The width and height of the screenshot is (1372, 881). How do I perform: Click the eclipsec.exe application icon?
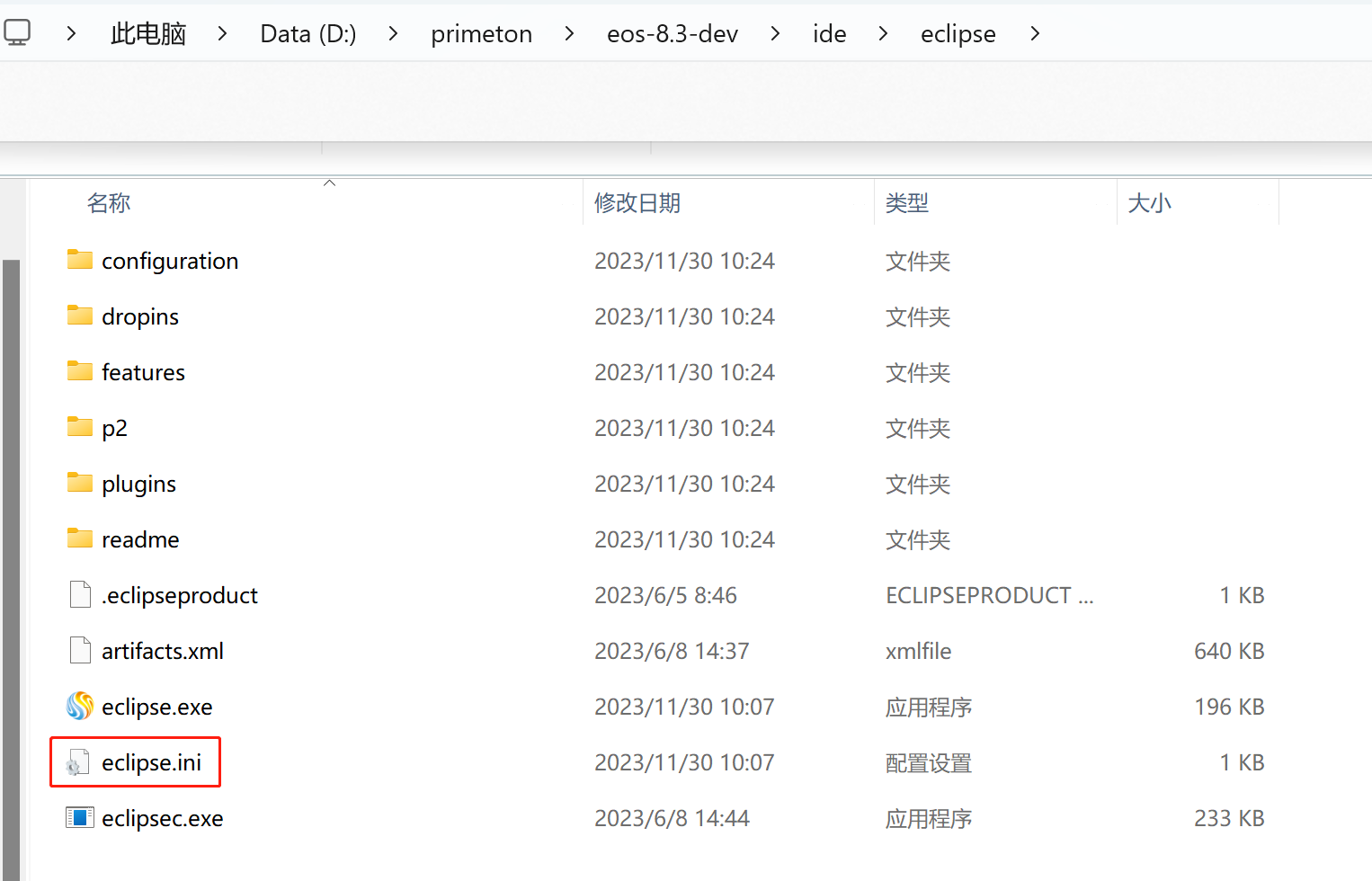[x=80, y=818]
